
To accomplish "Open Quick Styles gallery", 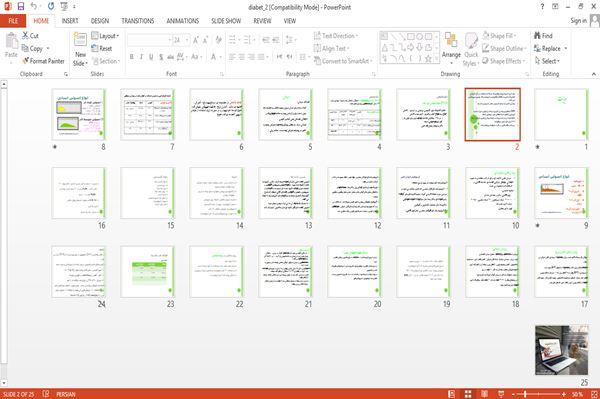I will (471, 50).
